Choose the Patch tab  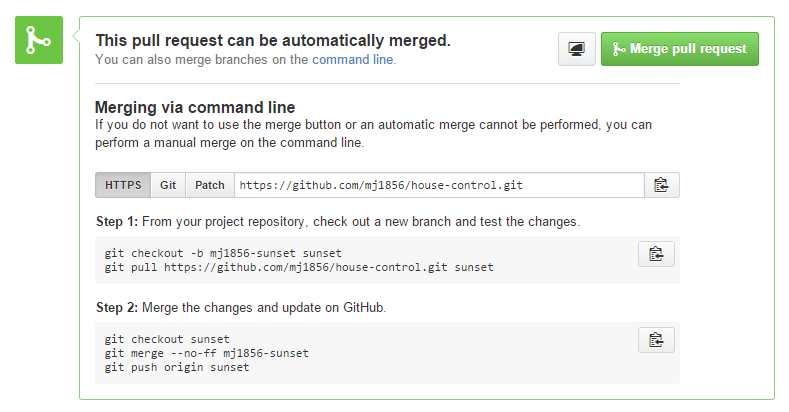point(209,185)
